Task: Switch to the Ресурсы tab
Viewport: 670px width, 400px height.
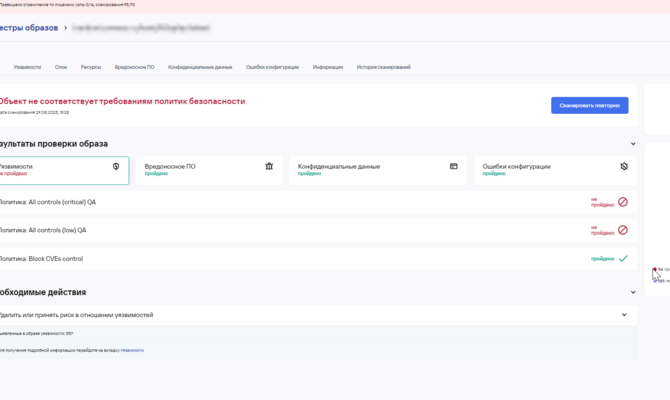Action: pos(91,67)
